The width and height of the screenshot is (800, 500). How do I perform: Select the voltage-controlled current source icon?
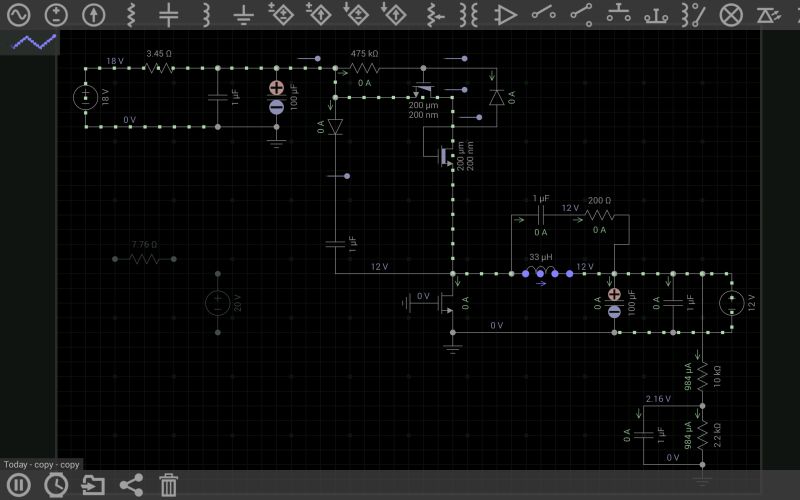coord(319,14)
